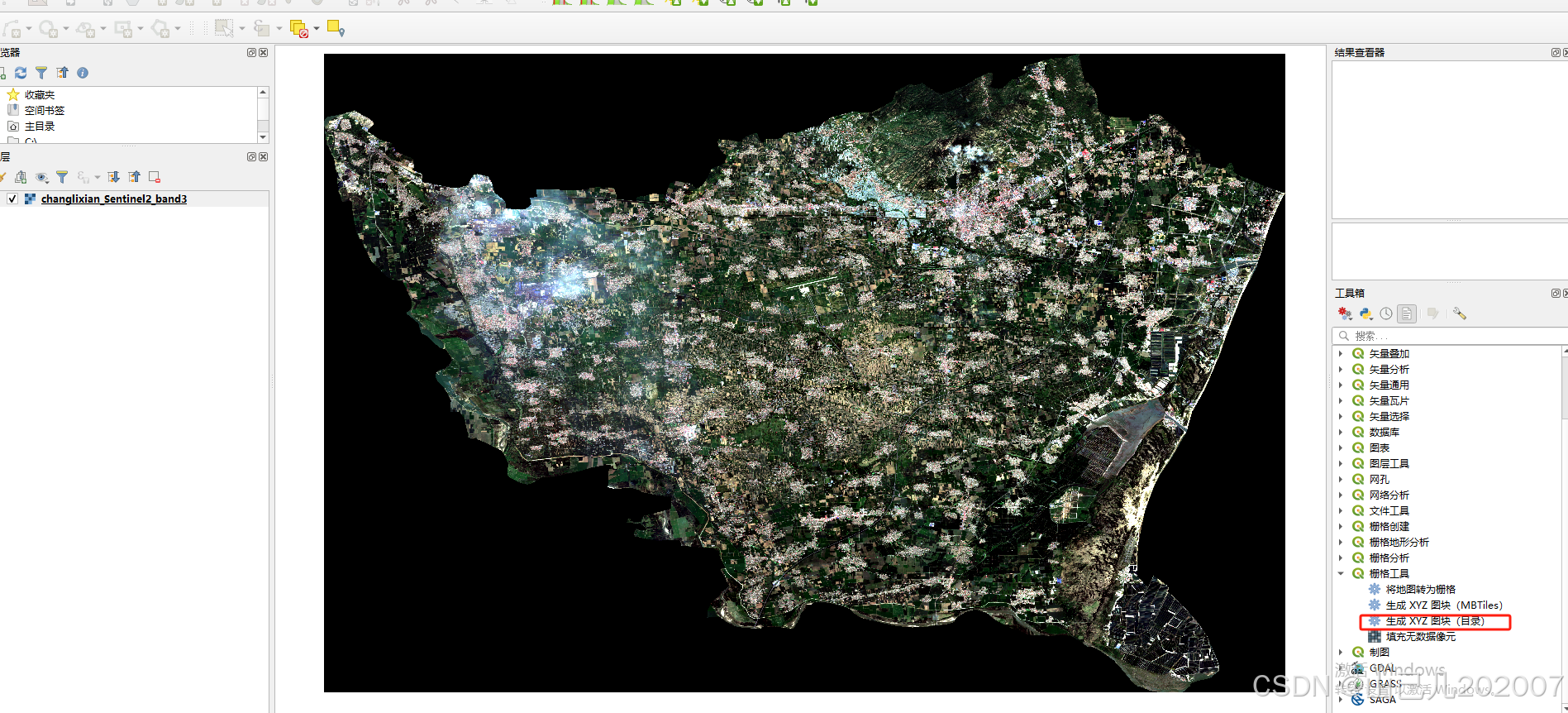The height and width of the screenshot is (713, 1568).
Task: Expand the 数据库 toolbox group
Action: (1341, 432)
